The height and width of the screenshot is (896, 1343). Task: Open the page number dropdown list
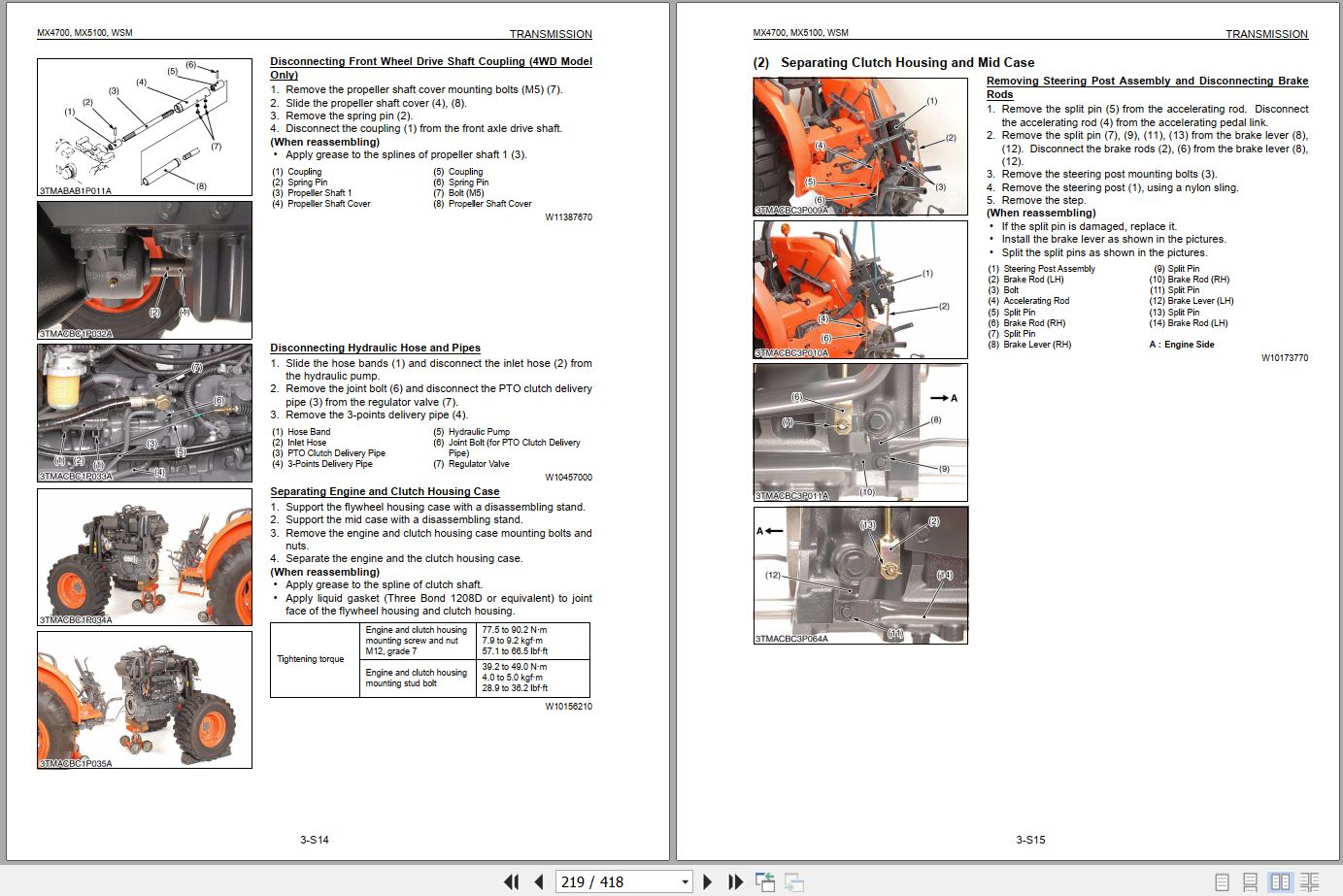click(685, 881)
